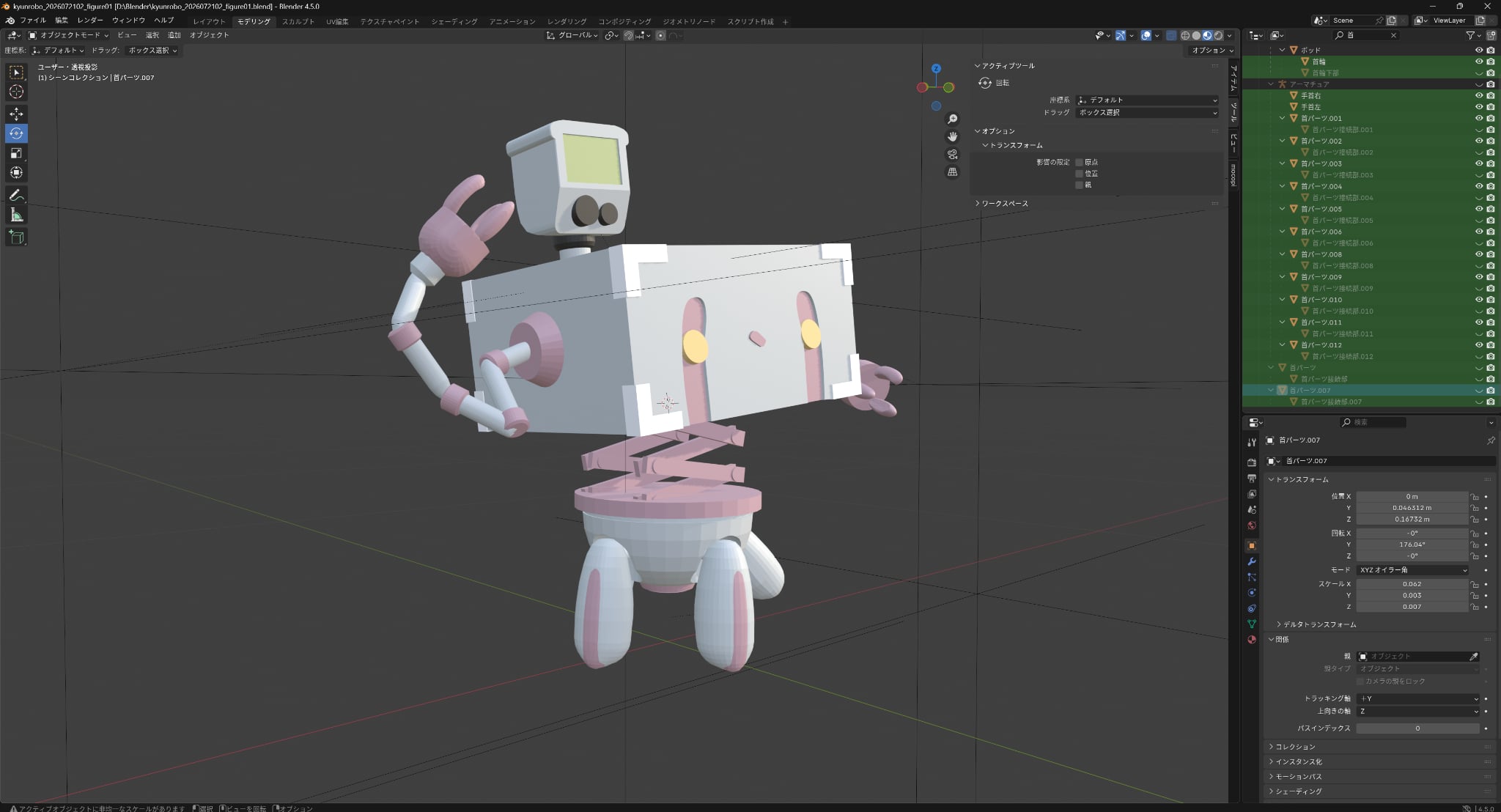Open the Physics properties tab icon
Image resolution: width=1501 pixels, height=812 pixels.
click(1252, 593)
